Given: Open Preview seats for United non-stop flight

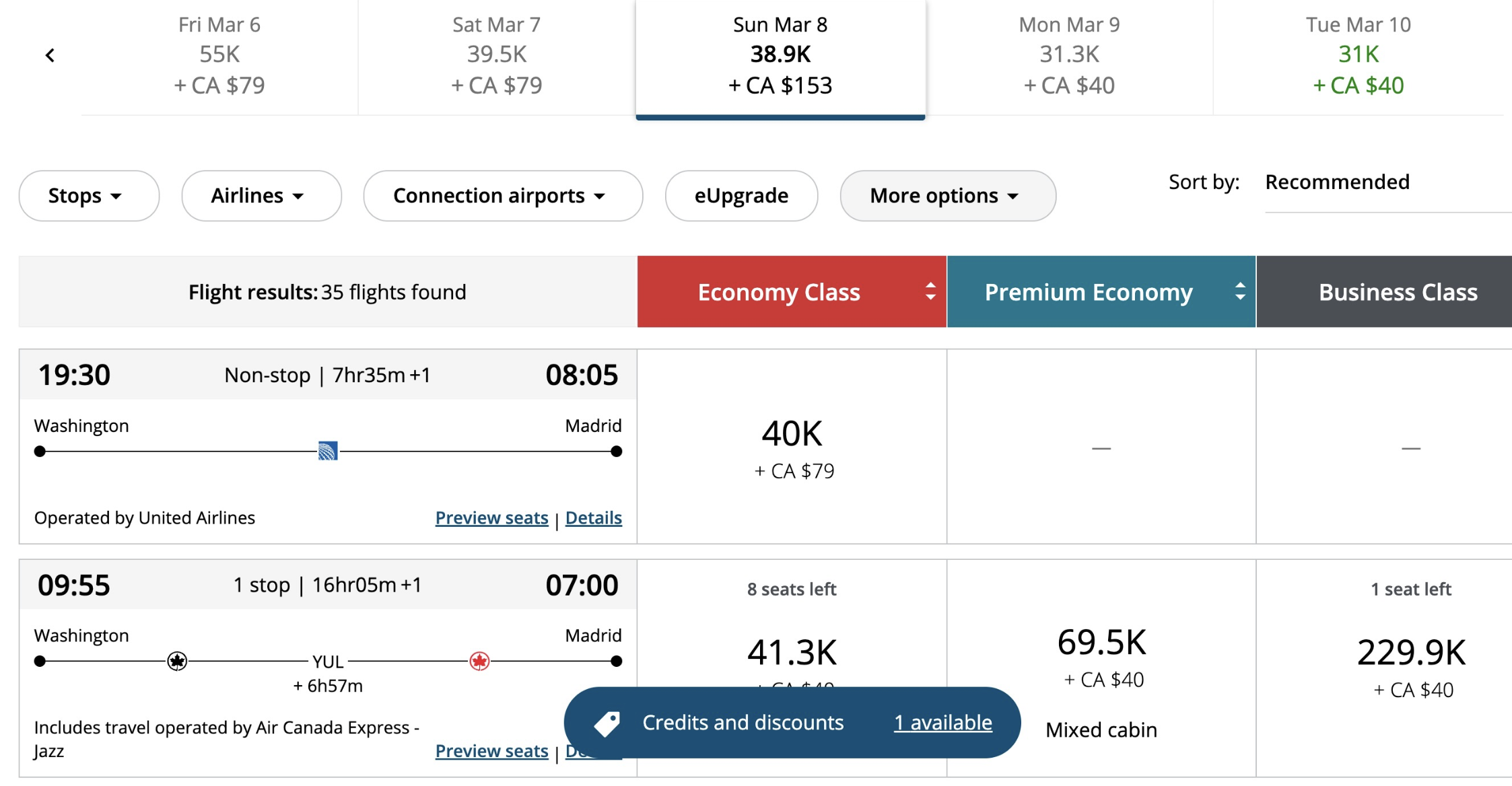Looking at the screenshot, I should [x=491, y=518].
